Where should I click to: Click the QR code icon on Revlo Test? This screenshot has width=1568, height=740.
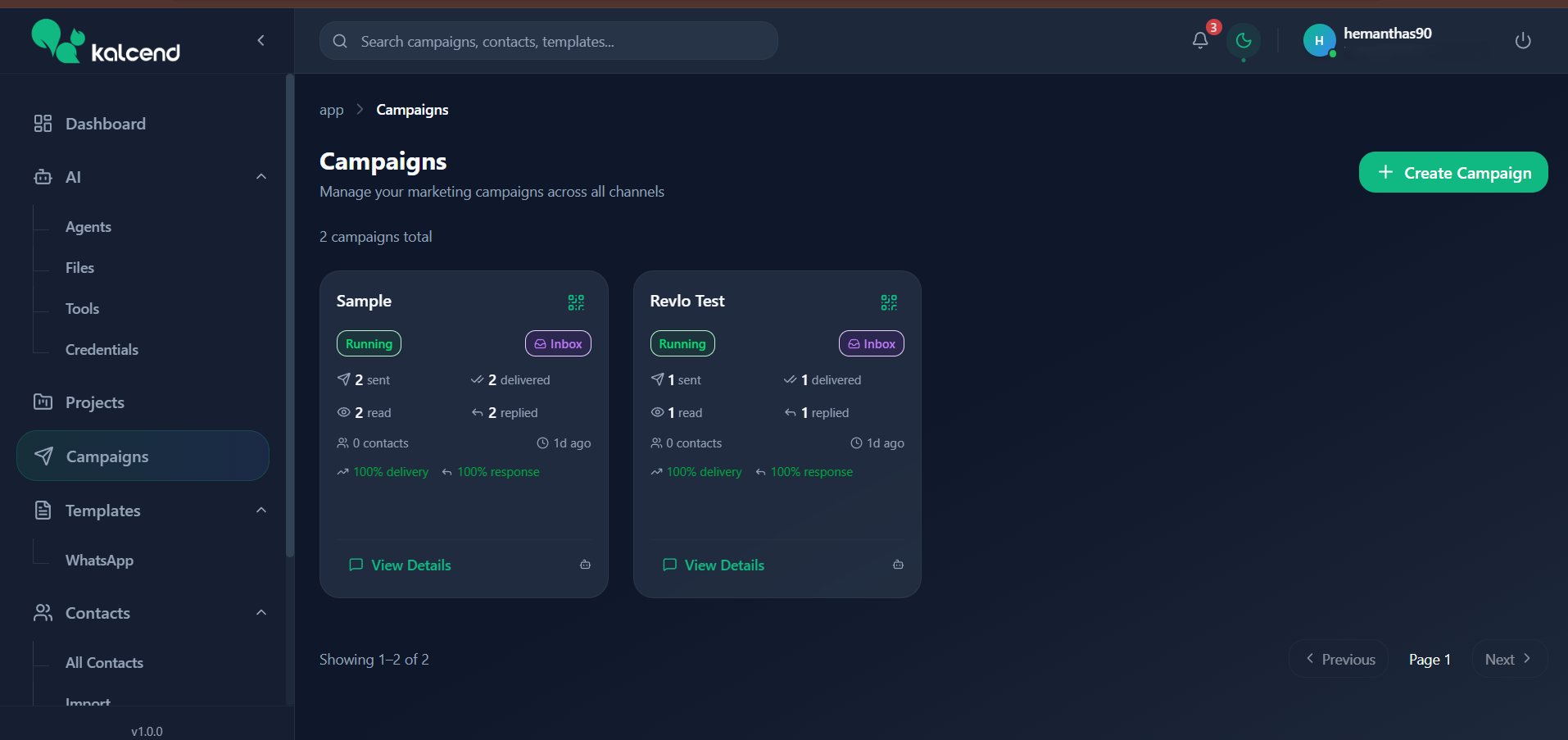click(x=889, y=302)
